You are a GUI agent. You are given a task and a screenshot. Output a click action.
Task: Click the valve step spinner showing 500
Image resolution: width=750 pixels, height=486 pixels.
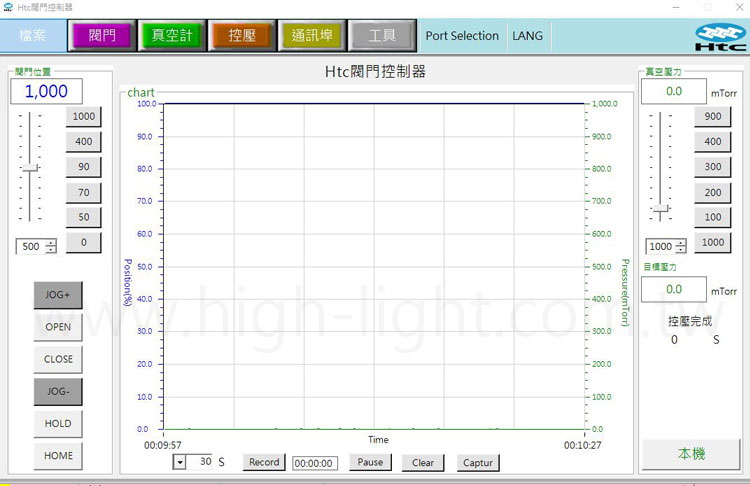pos(36,246)
